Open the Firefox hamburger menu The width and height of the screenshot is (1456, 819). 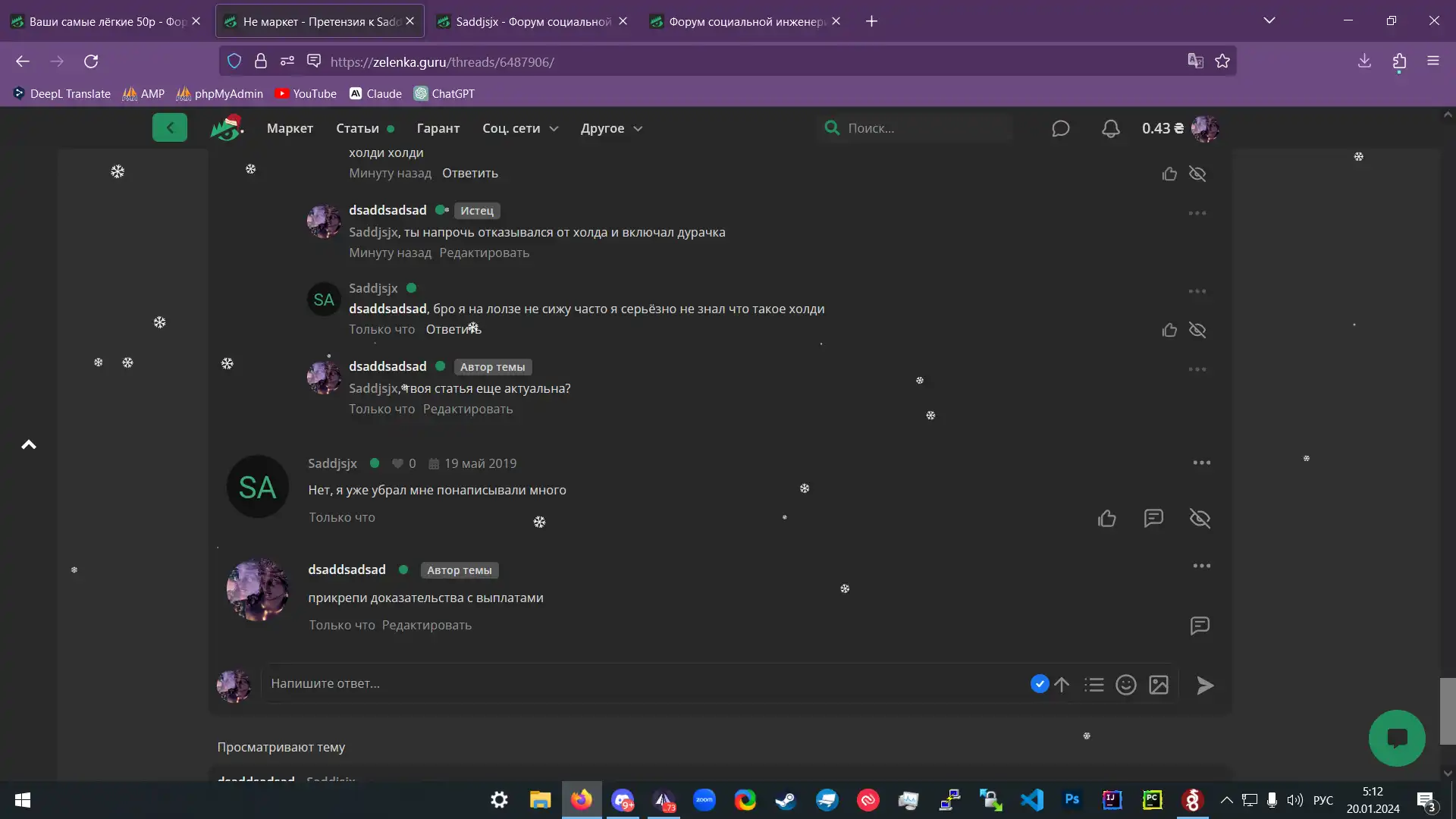[x=1432, y=61]
